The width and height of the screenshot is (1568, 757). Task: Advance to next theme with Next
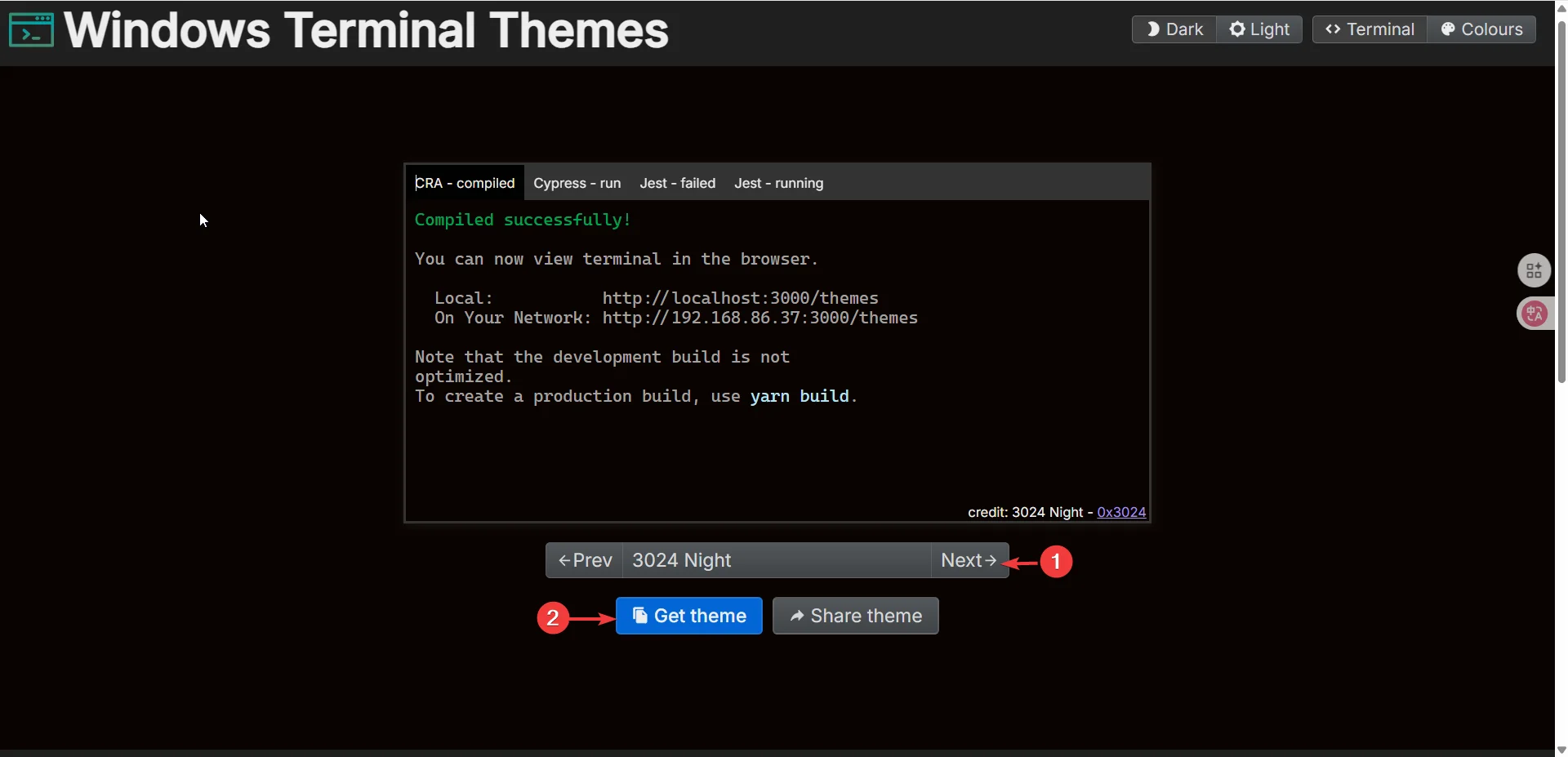coord(969,560)
